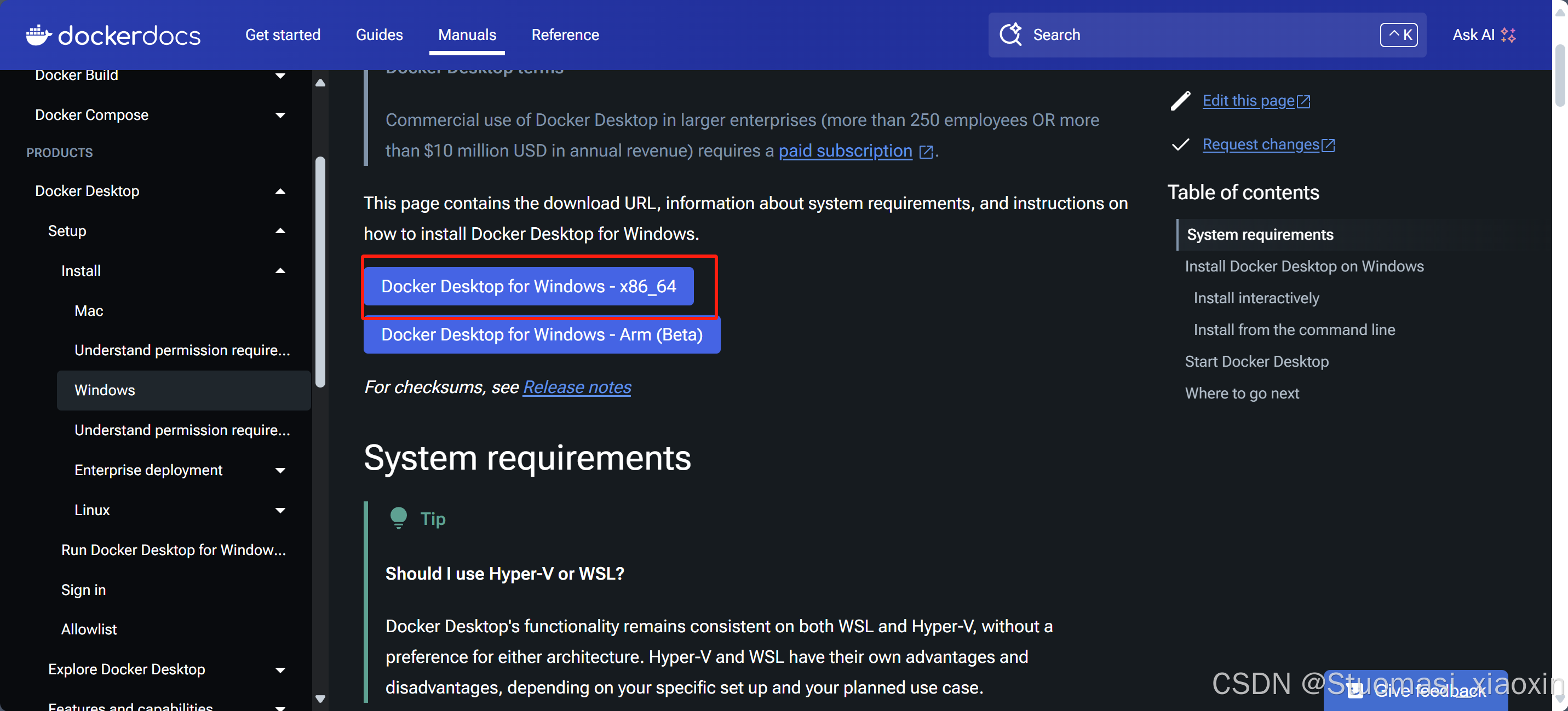Open the Sign in sidebar item

83,590
